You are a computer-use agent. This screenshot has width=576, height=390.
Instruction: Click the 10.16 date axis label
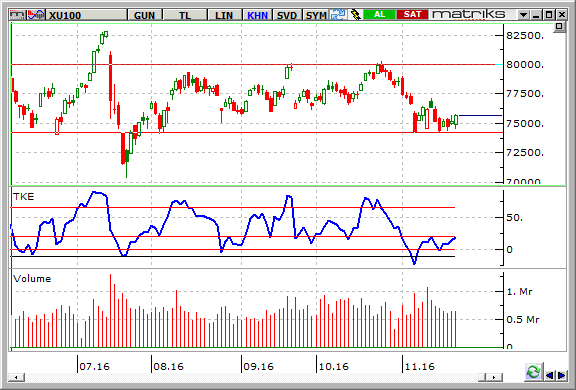334,366
